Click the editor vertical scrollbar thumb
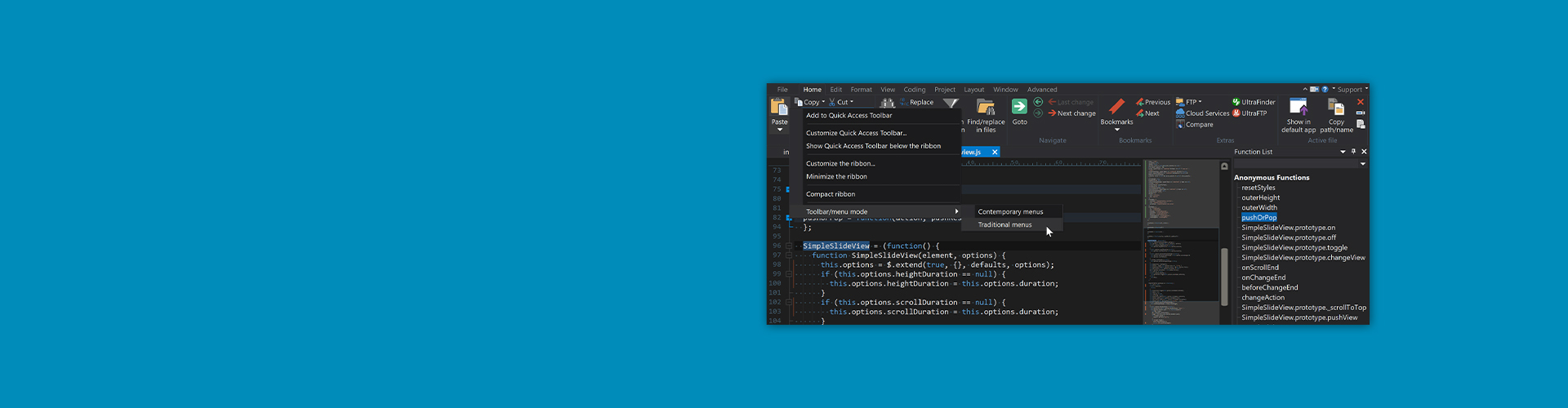The width and height of the screenshot is (1568, 408). [1224, 276]
